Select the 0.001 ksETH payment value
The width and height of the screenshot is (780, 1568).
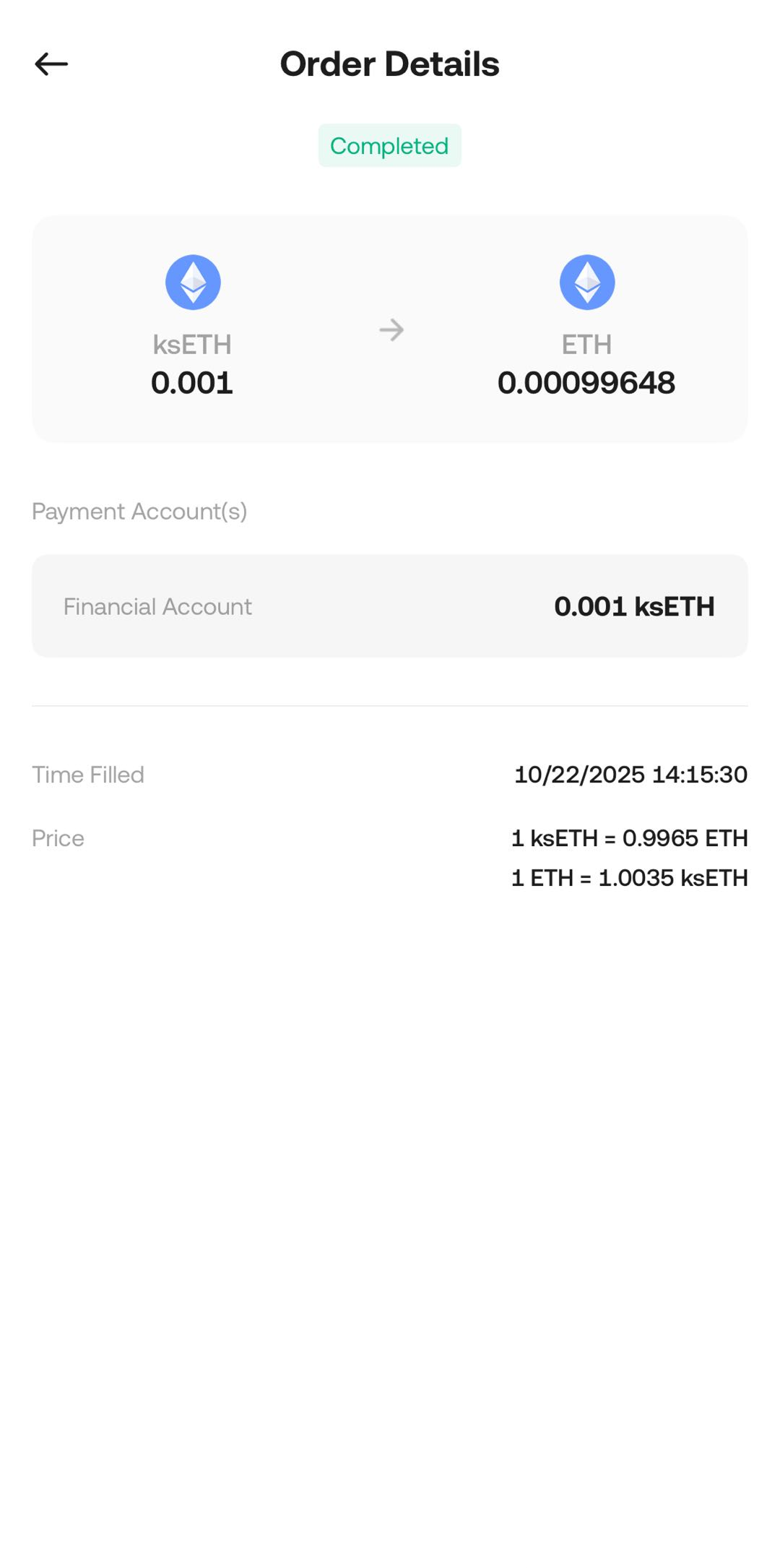click(634, 606)
